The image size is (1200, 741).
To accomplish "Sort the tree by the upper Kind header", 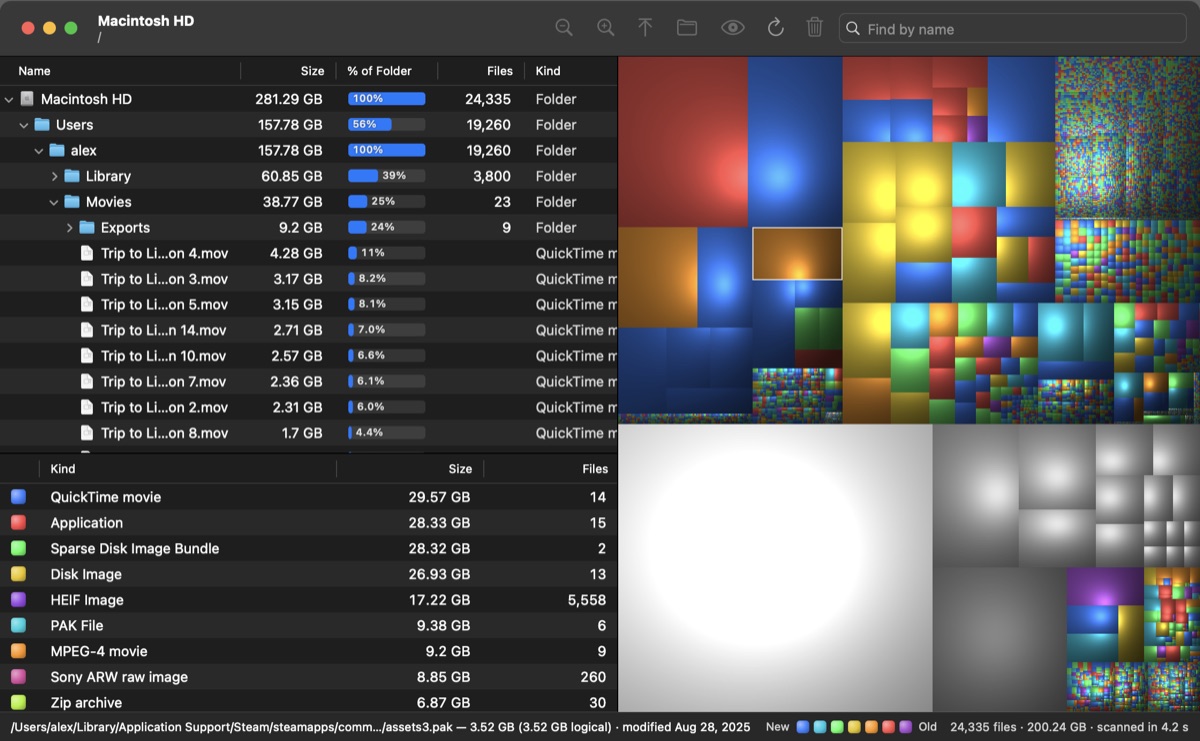I will pyautogui.click(x=548, y=71).
